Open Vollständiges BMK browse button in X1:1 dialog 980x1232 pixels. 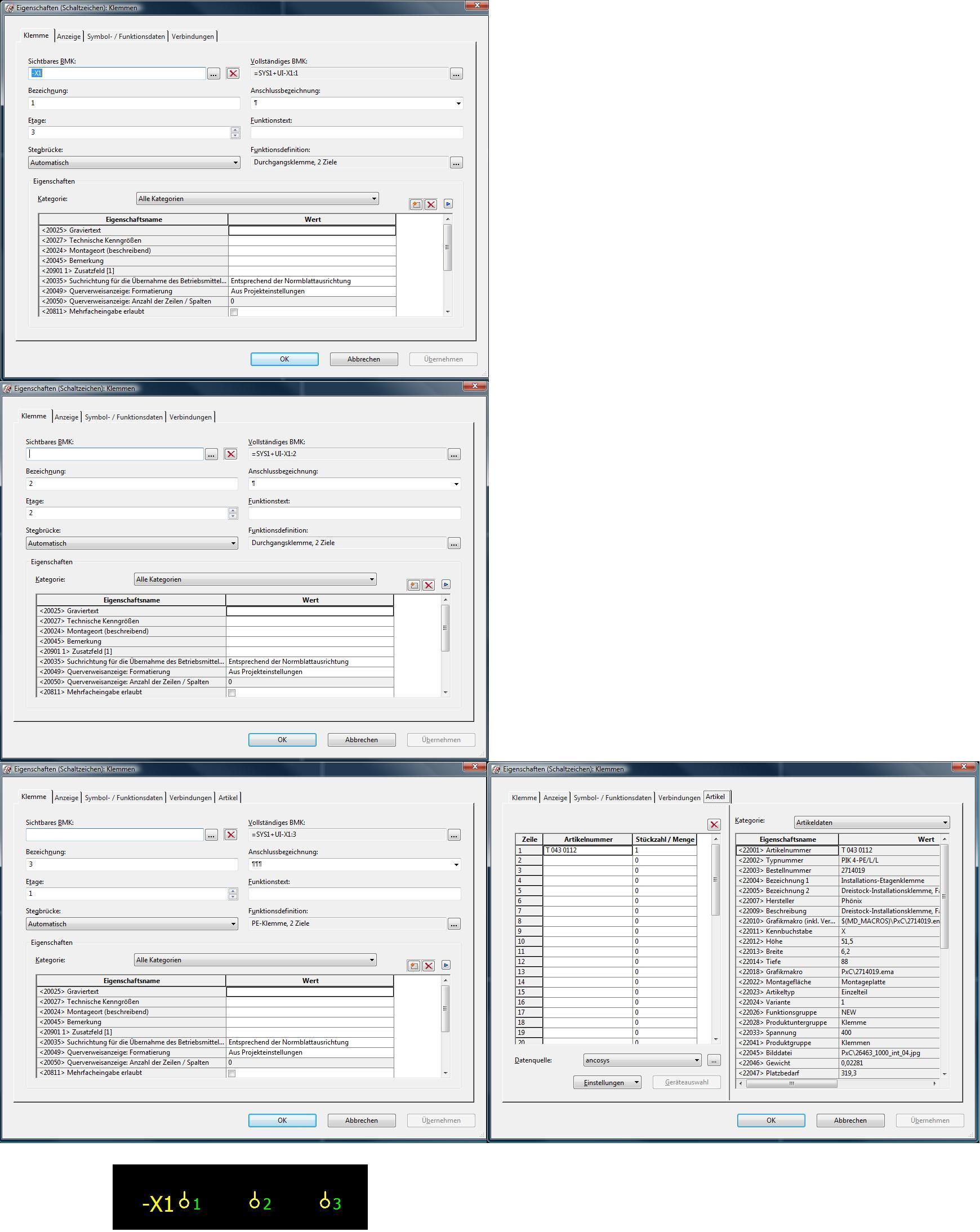456,74
